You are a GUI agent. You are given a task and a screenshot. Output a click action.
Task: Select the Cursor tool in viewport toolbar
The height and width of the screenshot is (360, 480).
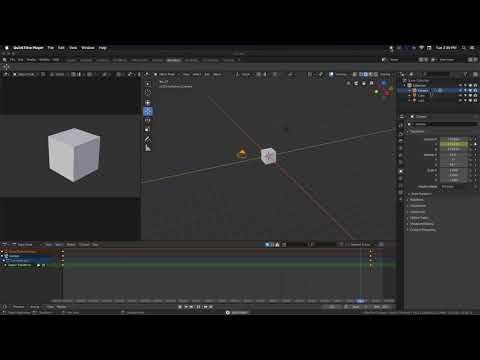tap(148, 92)
